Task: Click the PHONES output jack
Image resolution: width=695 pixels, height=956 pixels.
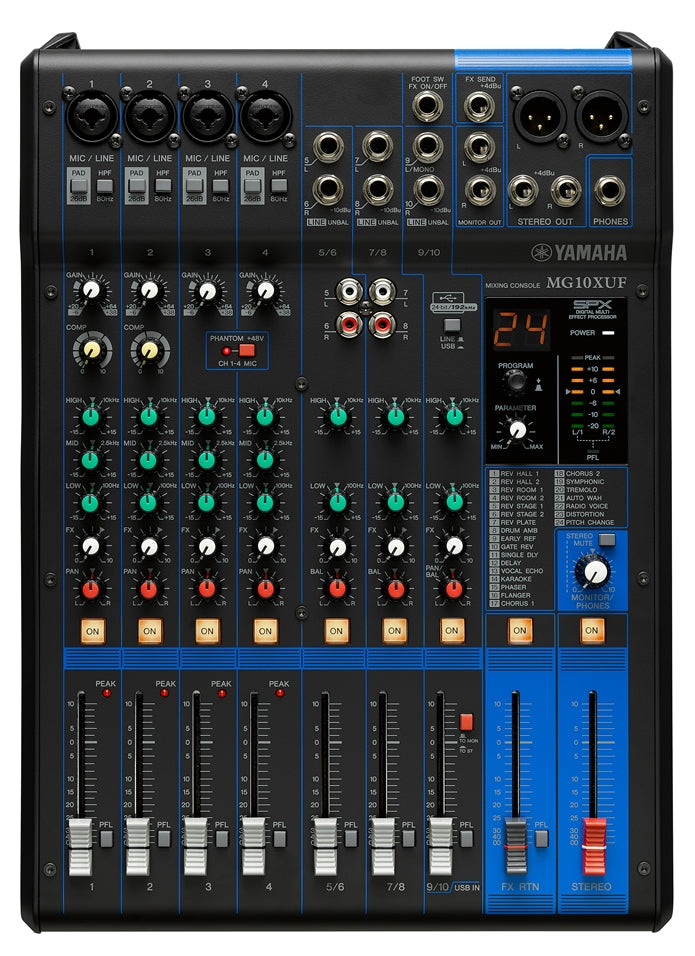Action: 610,189
